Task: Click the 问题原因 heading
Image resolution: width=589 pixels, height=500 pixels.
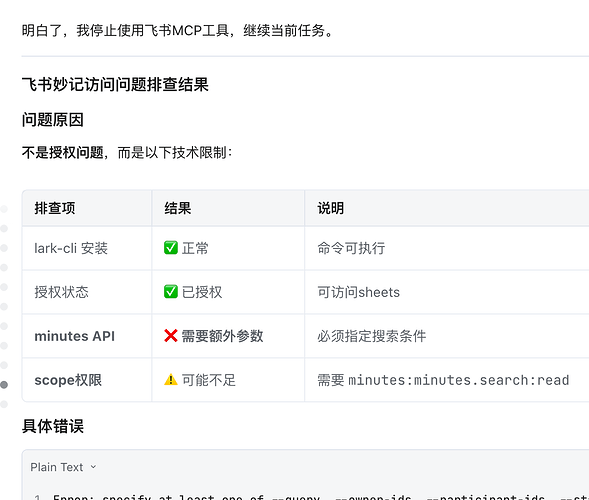Action: 53,120
